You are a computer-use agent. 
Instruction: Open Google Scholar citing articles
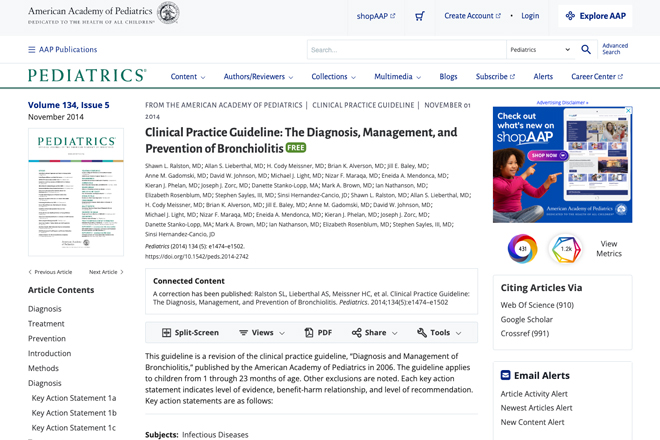(x=527, y=320)
